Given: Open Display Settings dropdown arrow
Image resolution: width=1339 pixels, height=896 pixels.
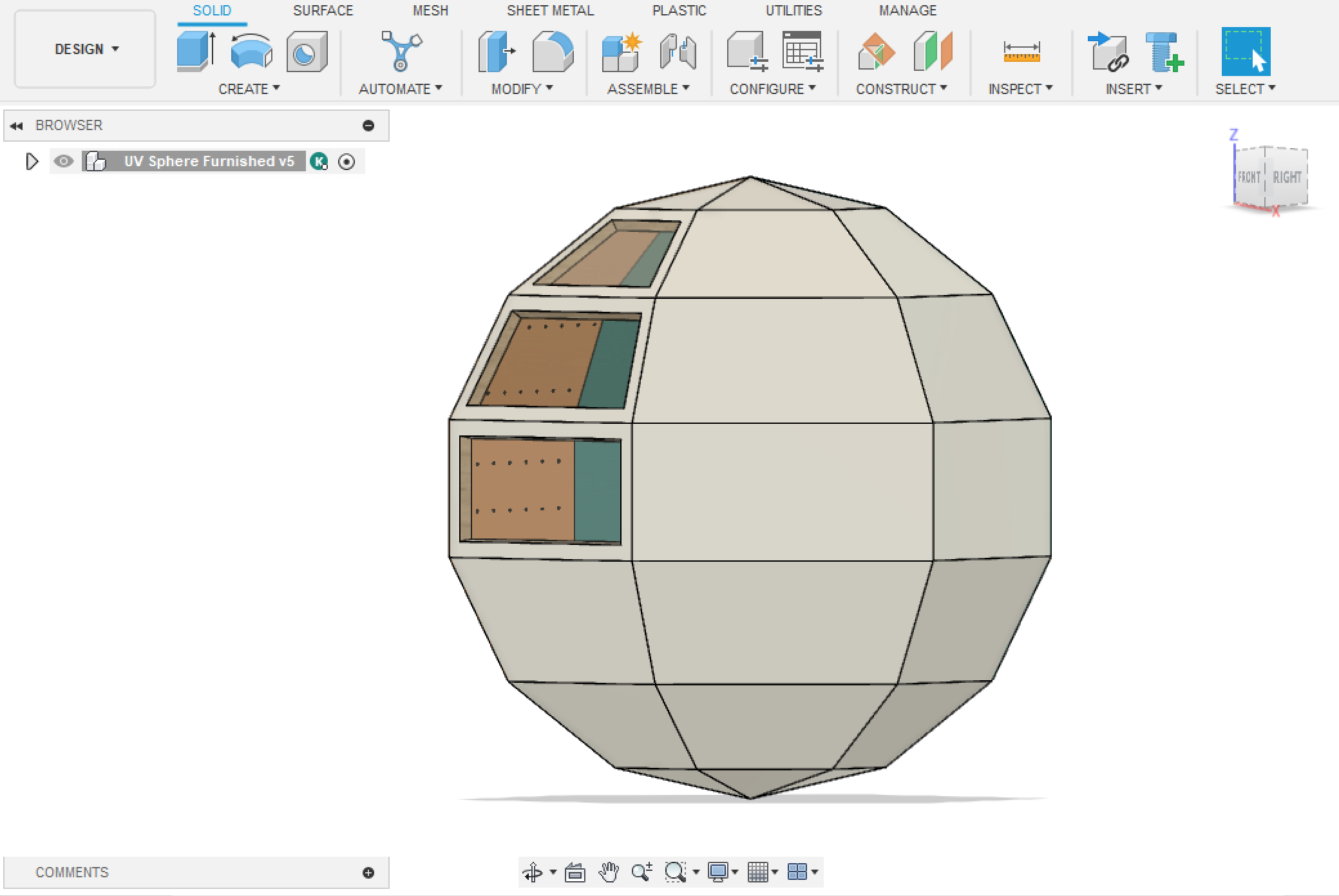Looking at the screenshot, I should pos(735,872).
